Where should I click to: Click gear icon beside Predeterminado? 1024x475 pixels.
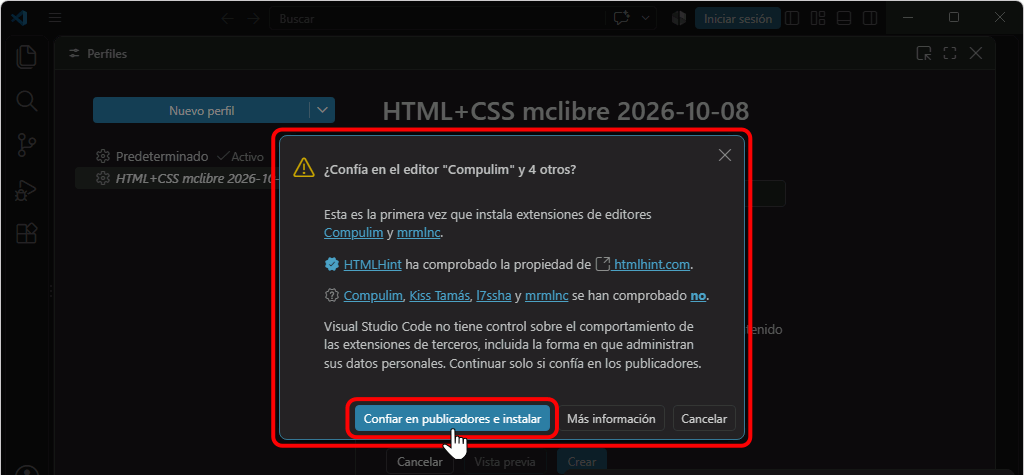[x=102, y=157]
